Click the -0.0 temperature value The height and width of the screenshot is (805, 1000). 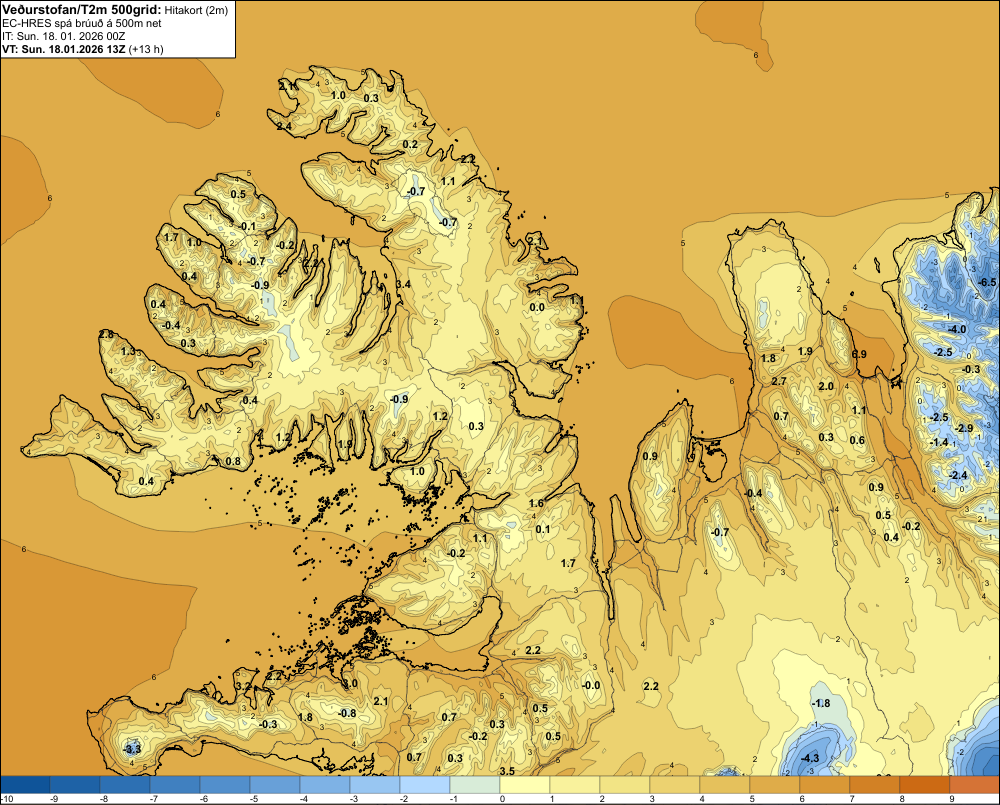(x=591, y=685)
